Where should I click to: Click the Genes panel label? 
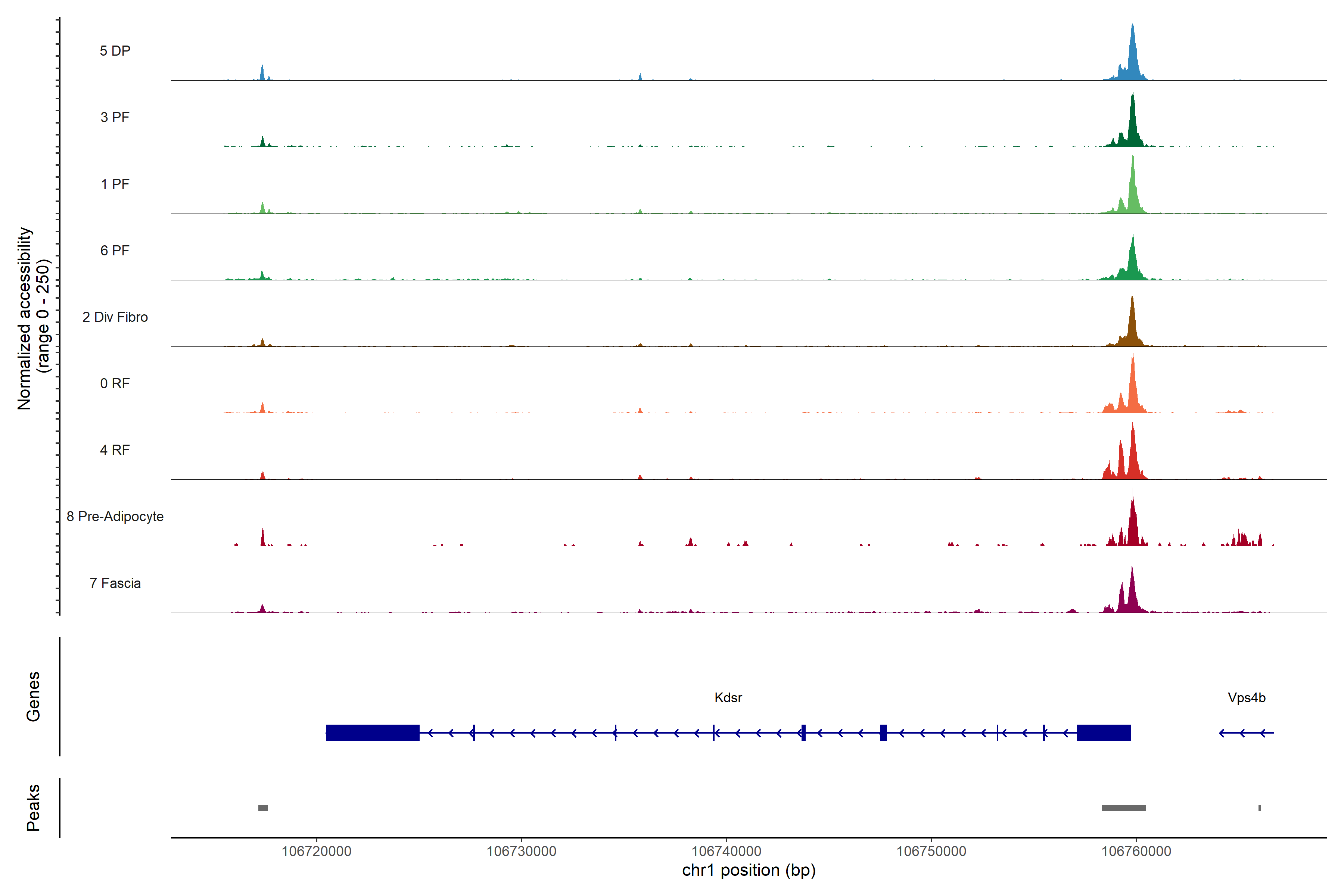[33, 697]
